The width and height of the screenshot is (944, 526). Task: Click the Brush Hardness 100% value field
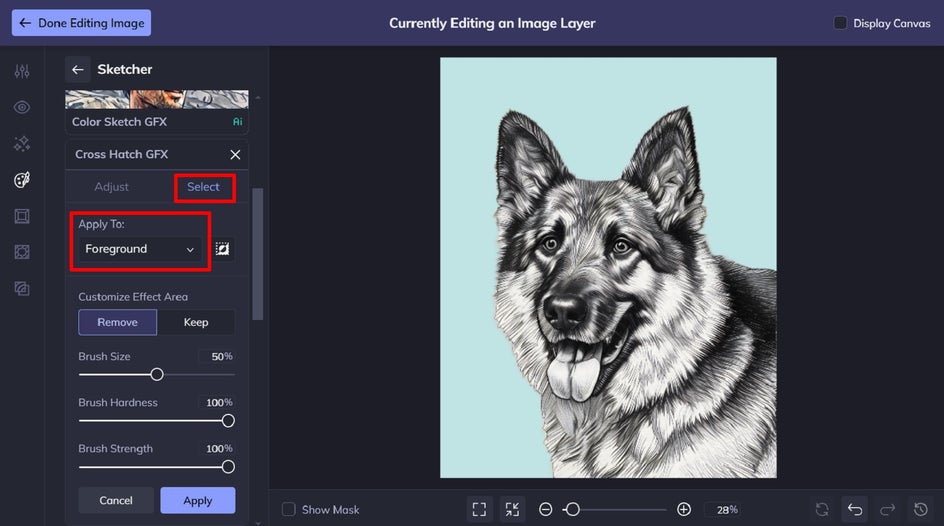217,403
